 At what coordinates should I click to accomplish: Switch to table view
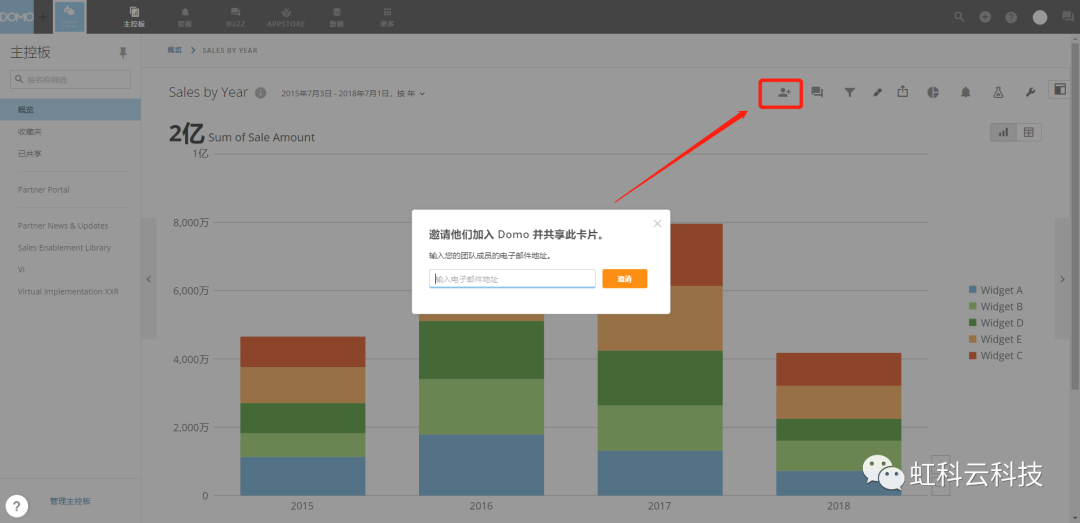(x=1029, y=132)
